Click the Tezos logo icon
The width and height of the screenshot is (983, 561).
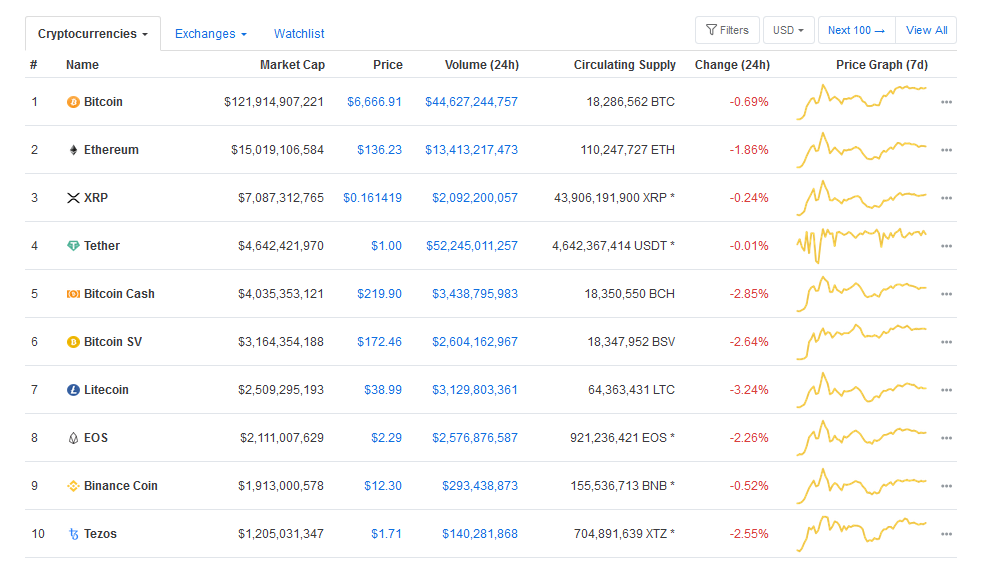(73, 534)
